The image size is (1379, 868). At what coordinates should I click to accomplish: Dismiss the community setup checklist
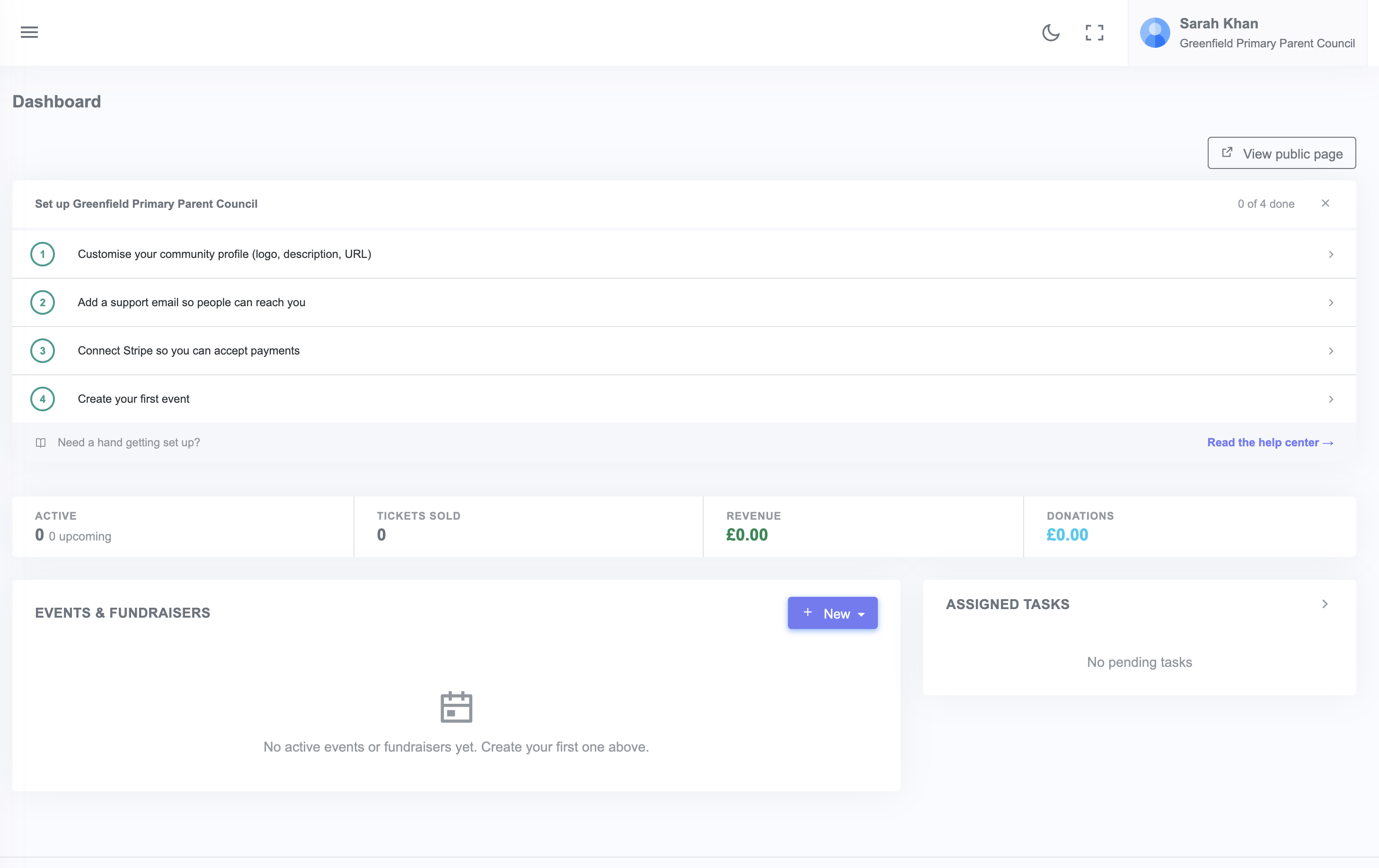(1325, 203)
